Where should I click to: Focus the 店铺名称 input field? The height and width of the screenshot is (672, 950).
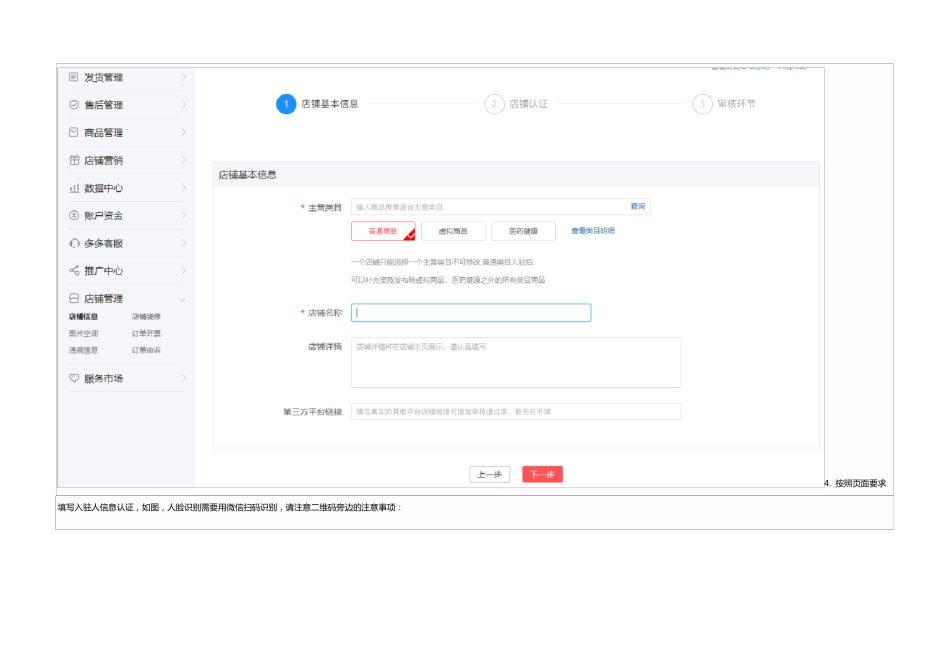tap(471, 313)
